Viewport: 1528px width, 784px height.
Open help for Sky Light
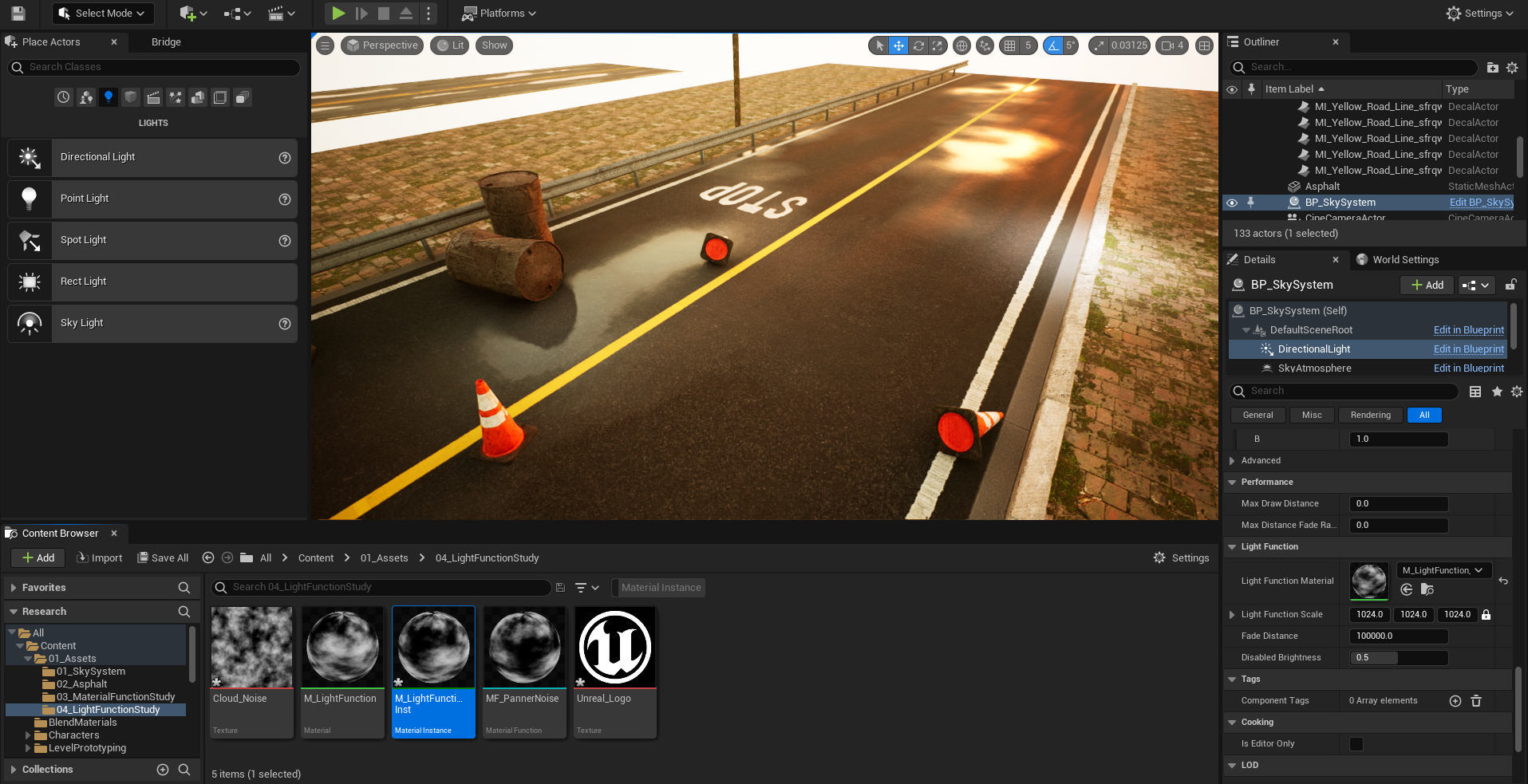pyautogui.click(x=285, y=324)
